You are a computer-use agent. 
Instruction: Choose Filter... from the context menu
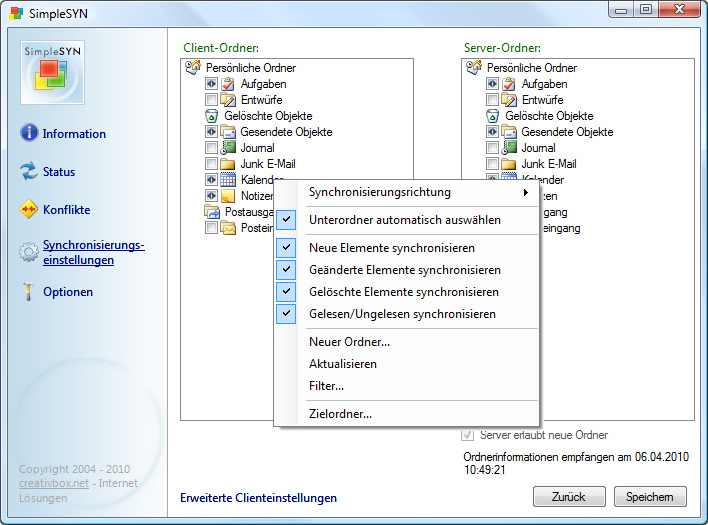[x=326, y=386]
